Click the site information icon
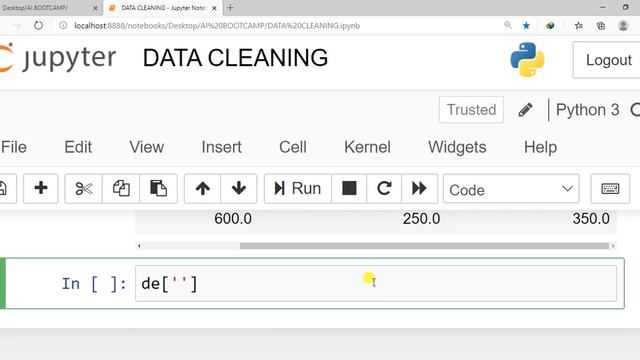Image resolution: width=640 pixels, height=360 pixels. tap(63, 25)
